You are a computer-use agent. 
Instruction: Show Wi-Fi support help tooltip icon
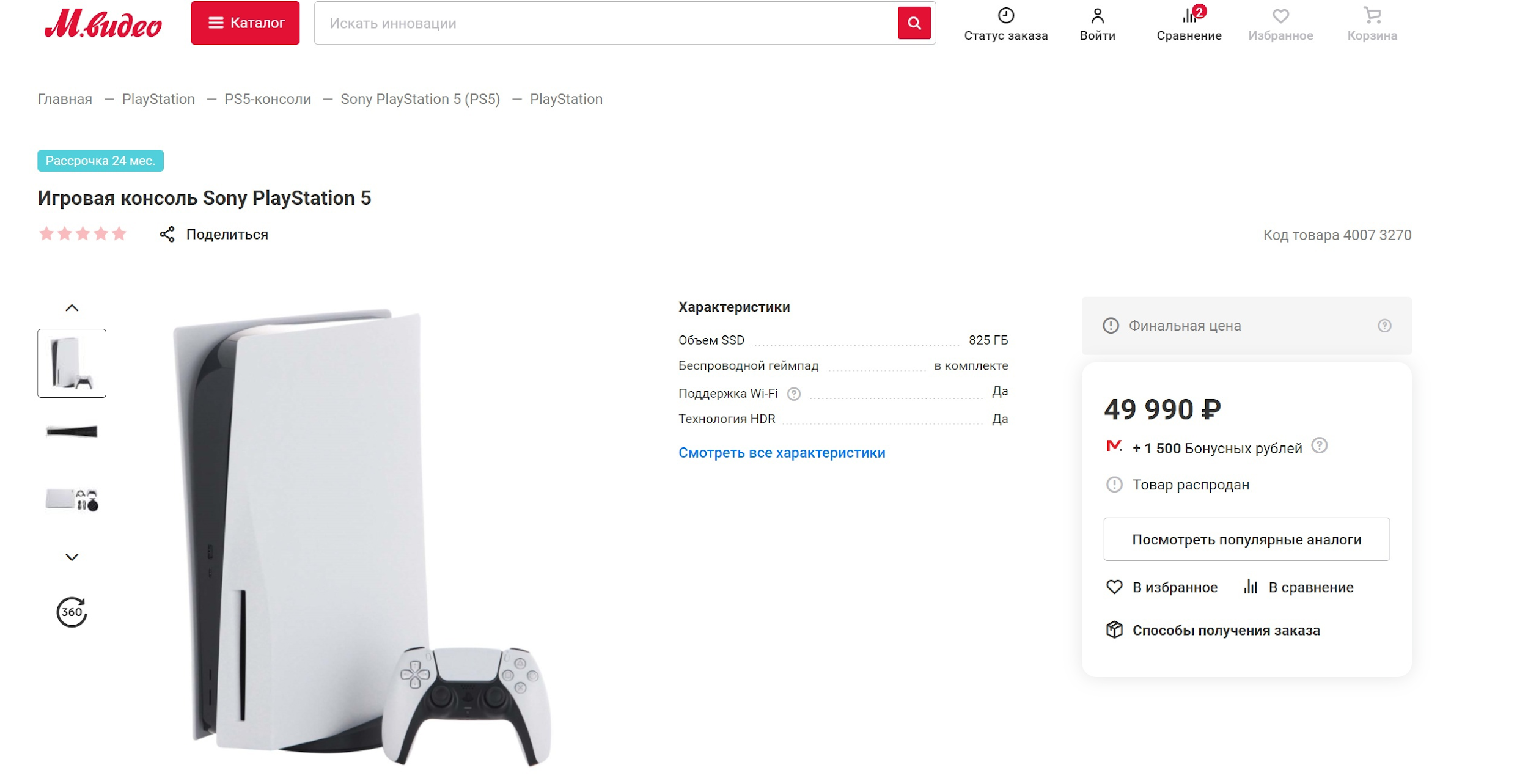(793, 394)
